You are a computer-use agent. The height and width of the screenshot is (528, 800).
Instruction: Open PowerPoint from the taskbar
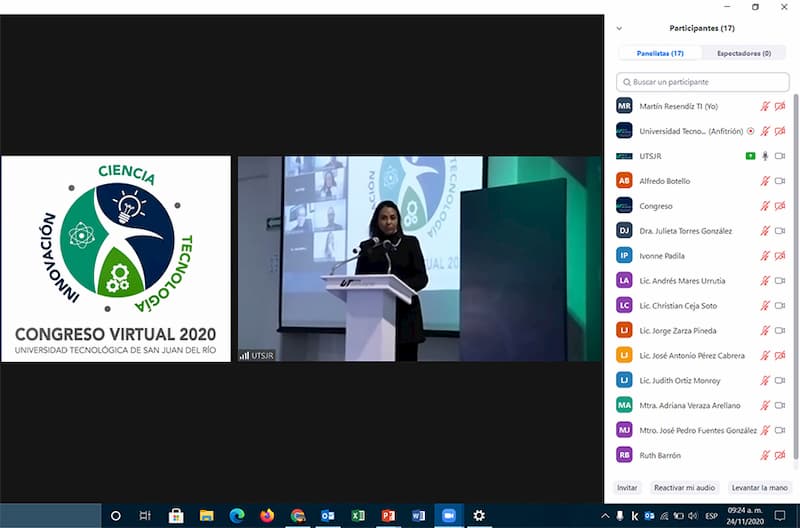pyautogui.click(x=388, y=516)
